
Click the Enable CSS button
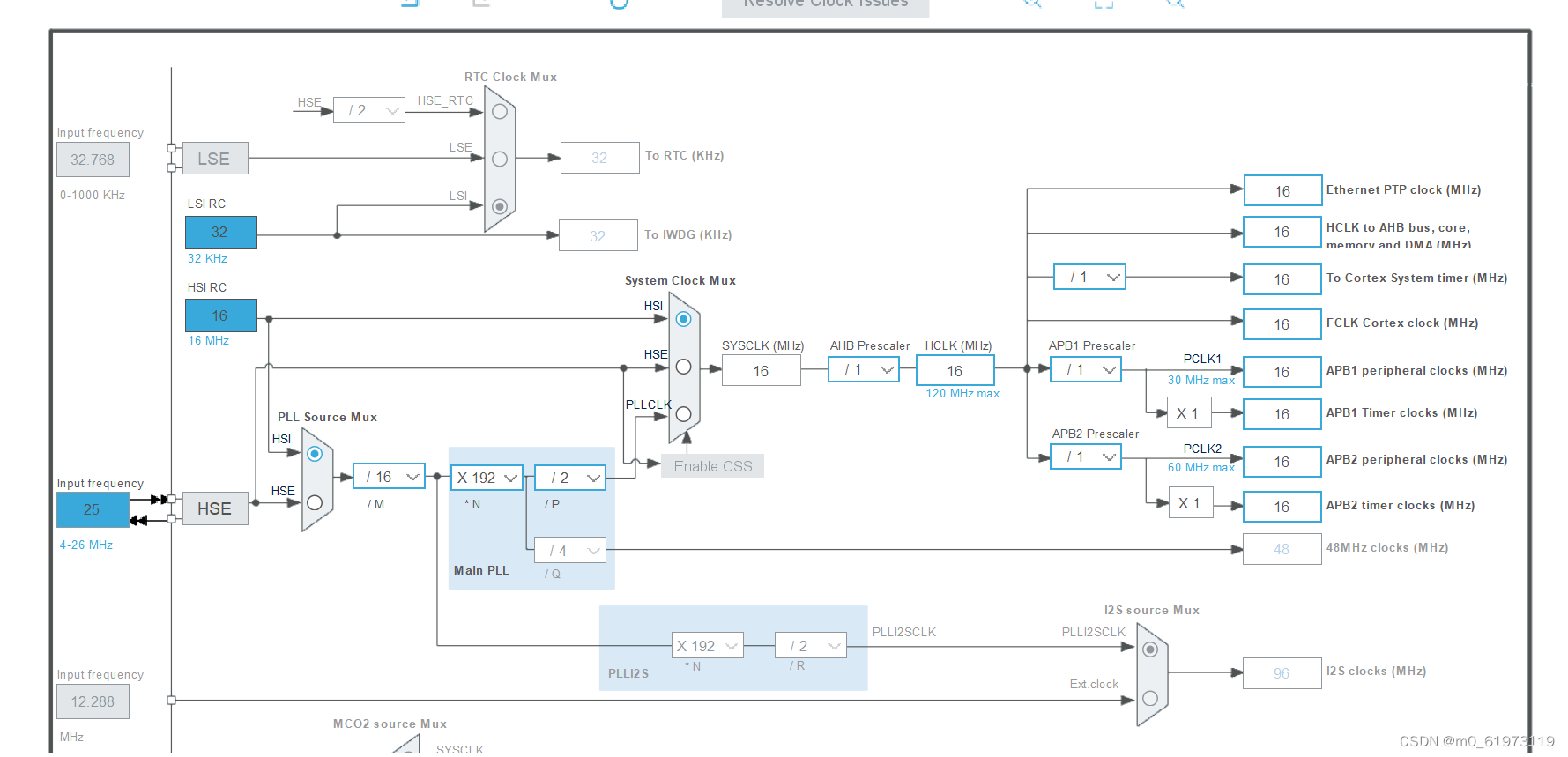click(712, 466)
